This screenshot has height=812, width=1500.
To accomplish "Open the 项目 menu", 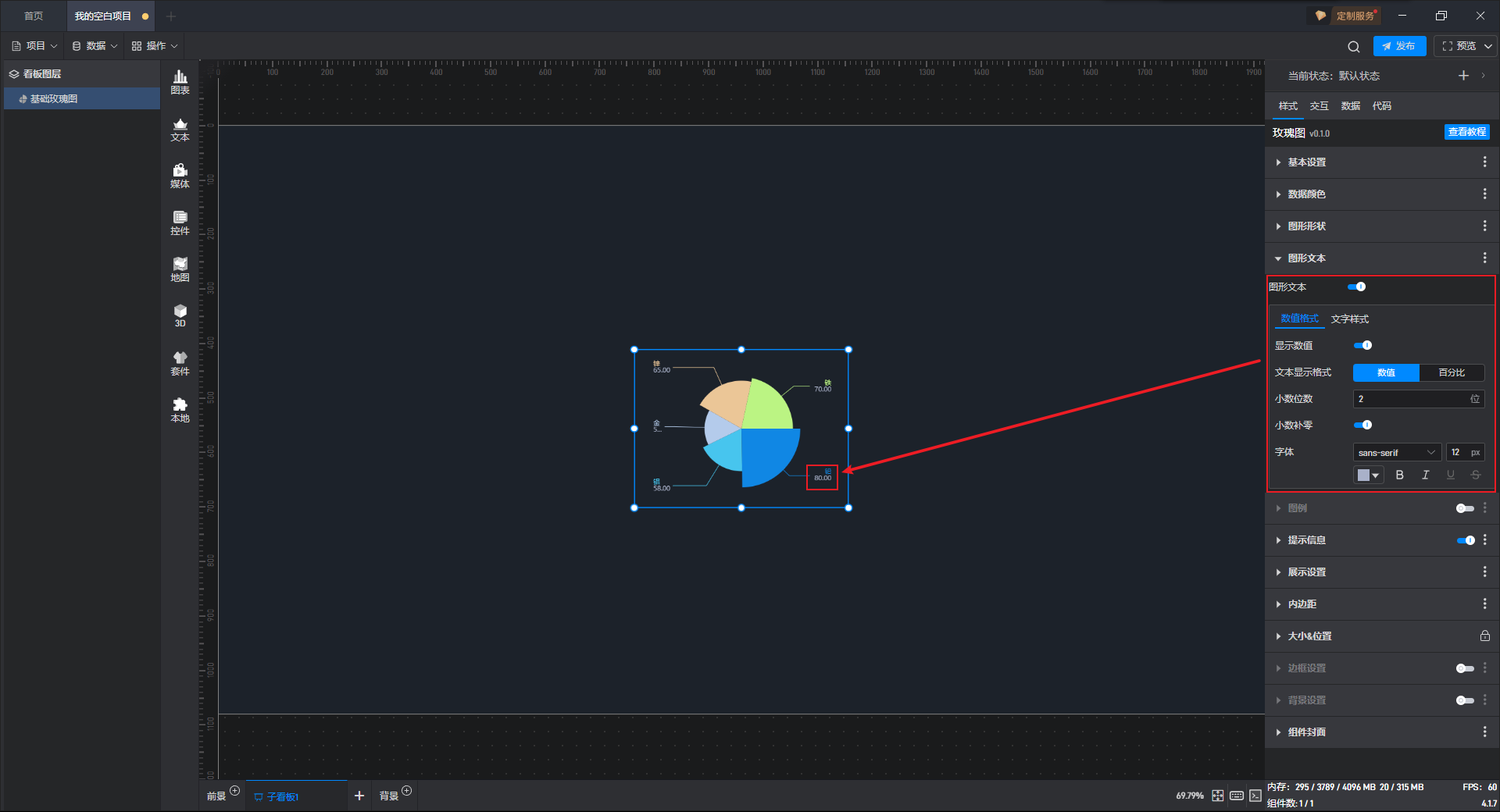I will pyautogui.click(x=35, y=46).
